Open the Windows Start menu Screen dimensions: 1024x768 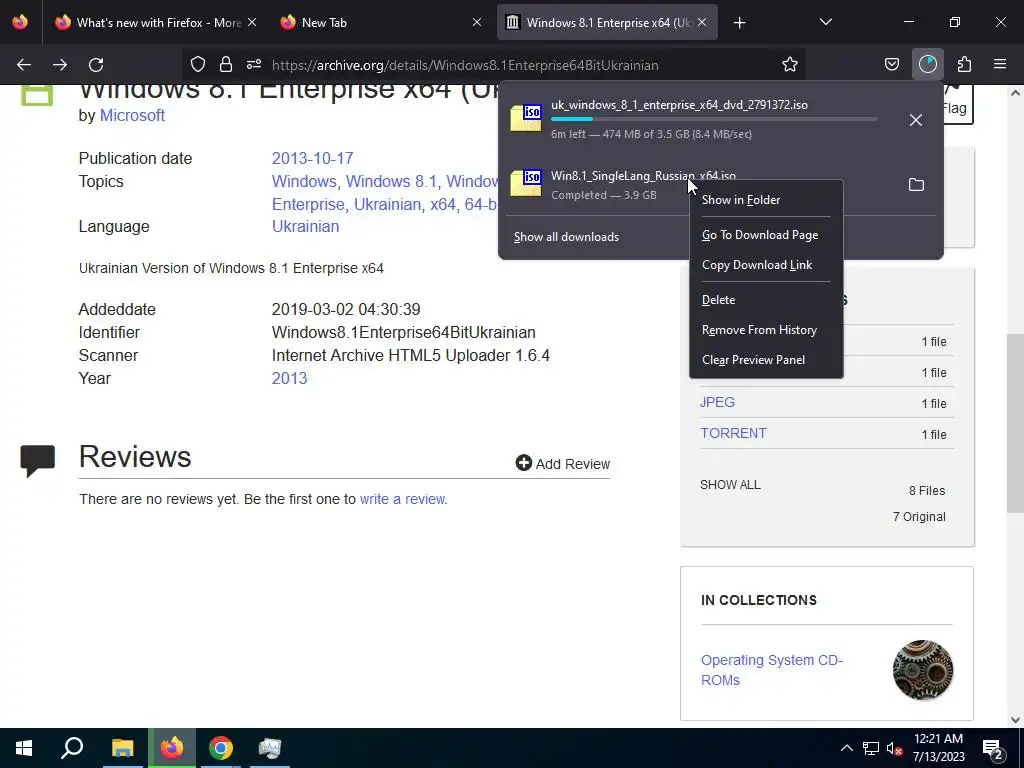tap(24, 748)
